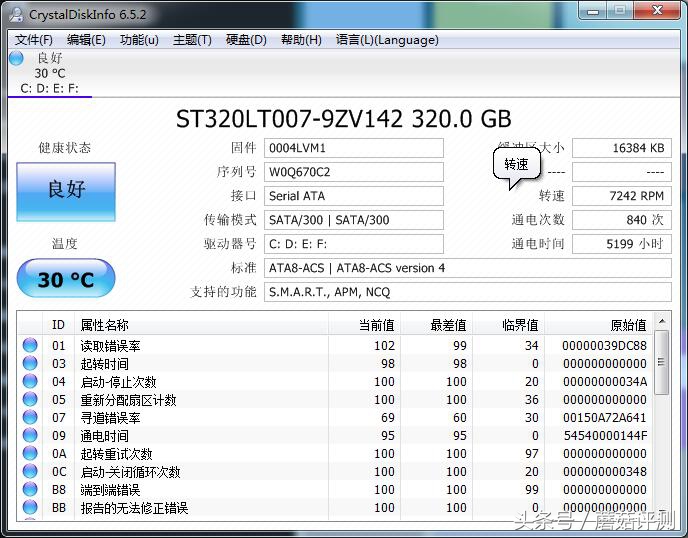
Task: Maximize the CrystalDiskInfo window
Action: point(620,11)
